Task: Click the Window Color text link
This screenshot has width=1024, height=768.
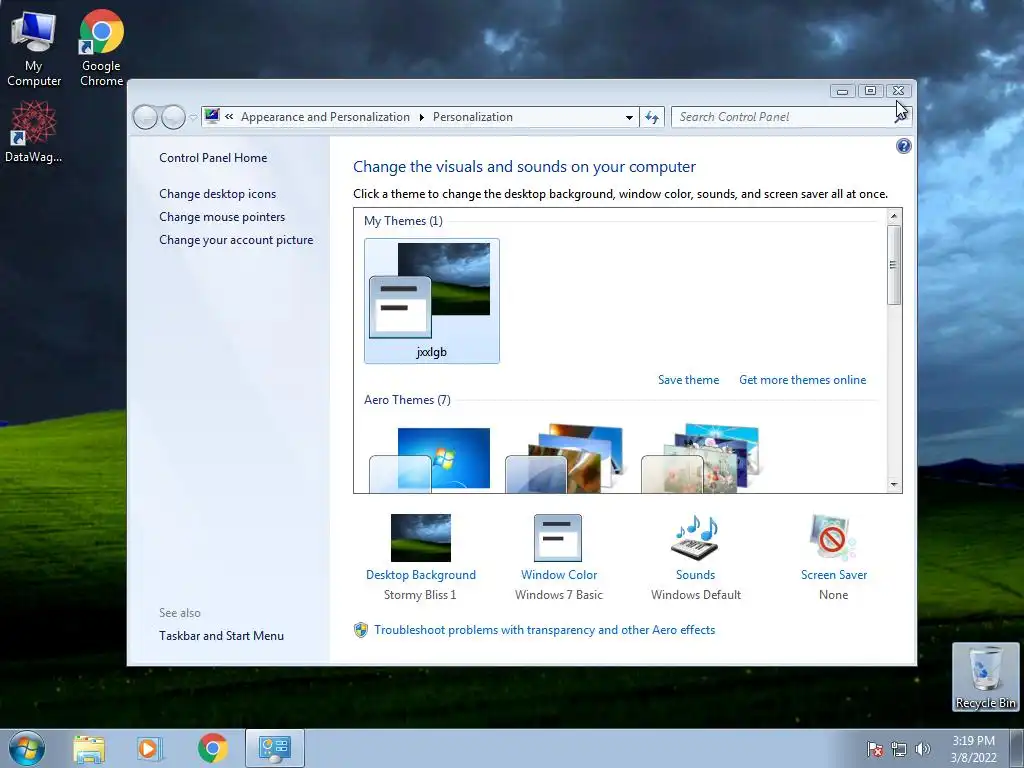Action: 559,575
